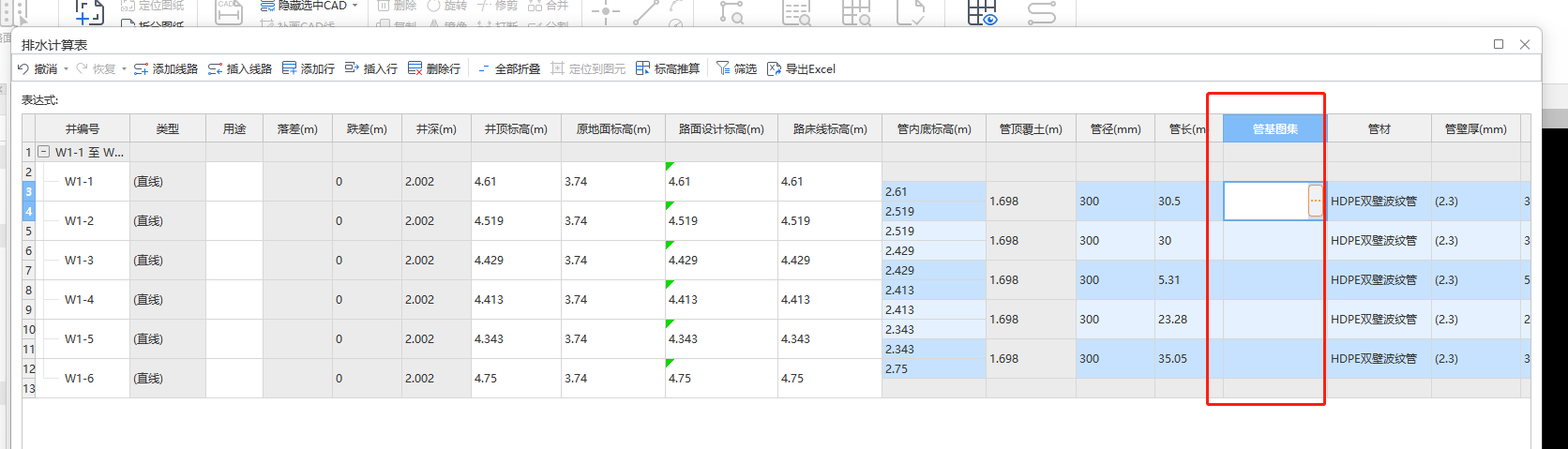Click the node search icon in main ribbon
This screenshot has width=1568, height=449.
(x=731, y=12)
